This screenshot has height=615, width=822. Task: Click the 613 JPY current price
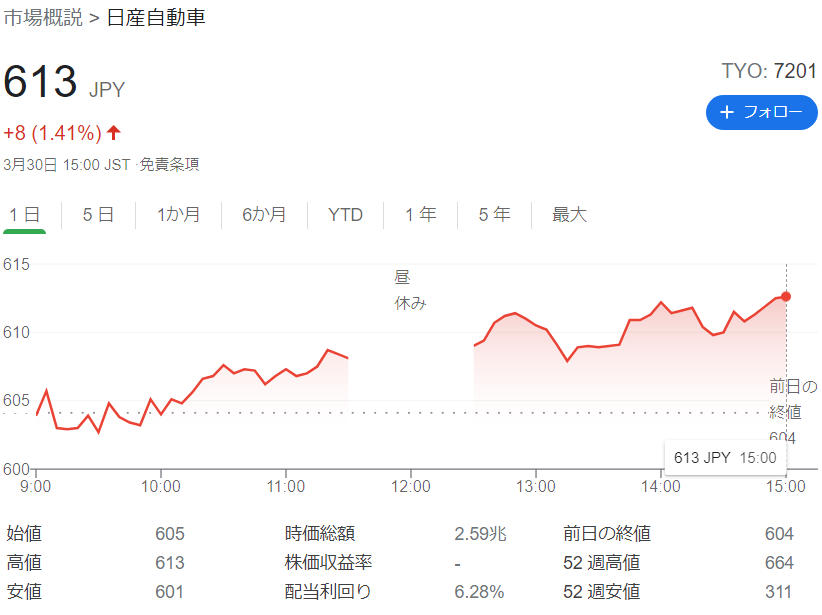pos(64,82)
